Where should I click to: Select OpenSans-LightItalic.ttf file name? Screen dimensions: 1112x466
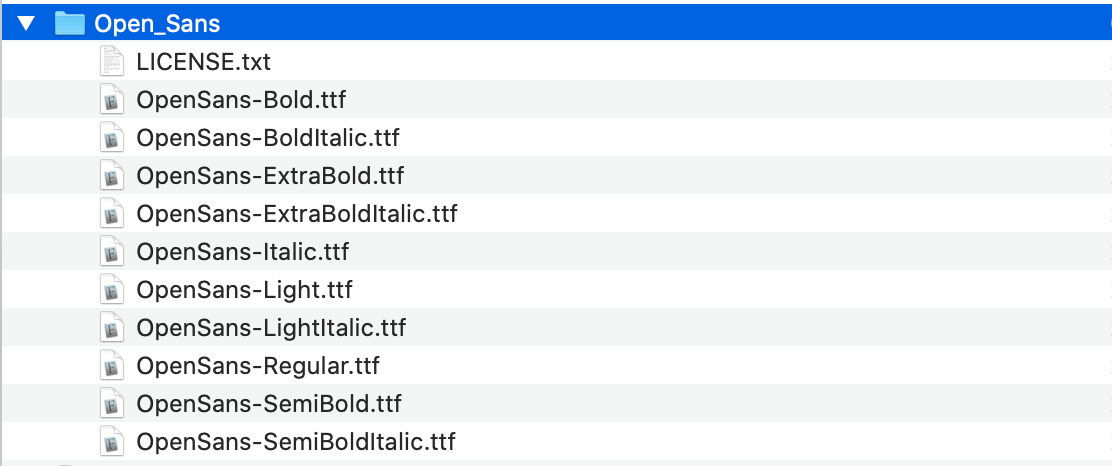coord(271,328)
